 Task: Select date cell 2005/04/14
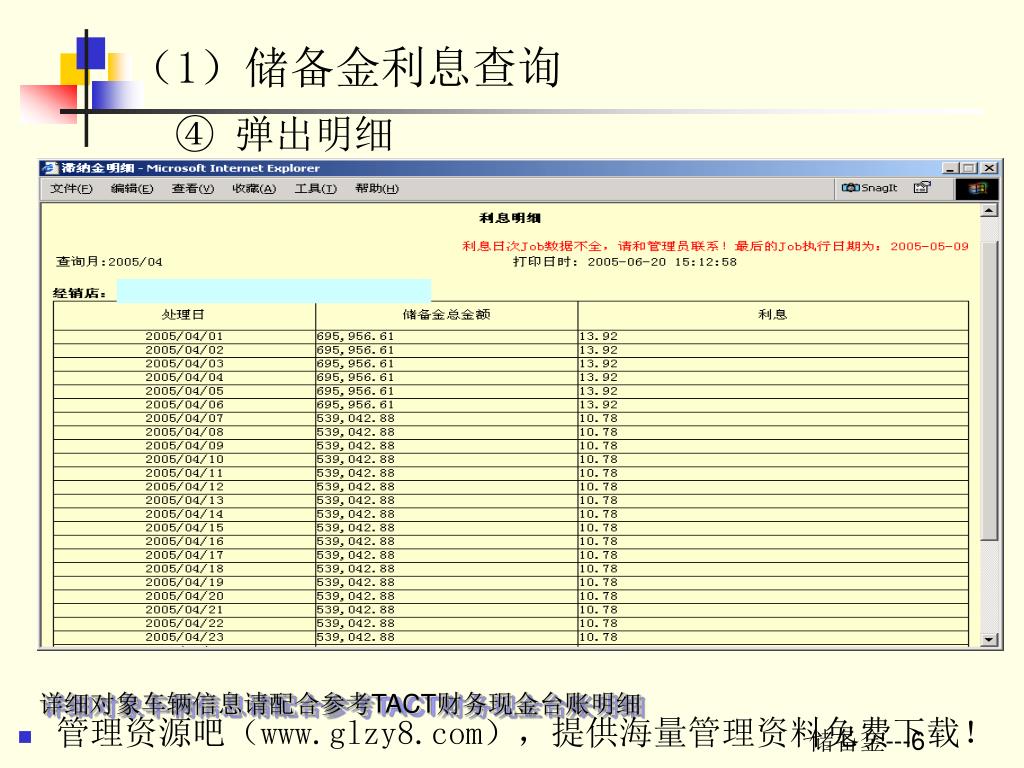(184, 515)
